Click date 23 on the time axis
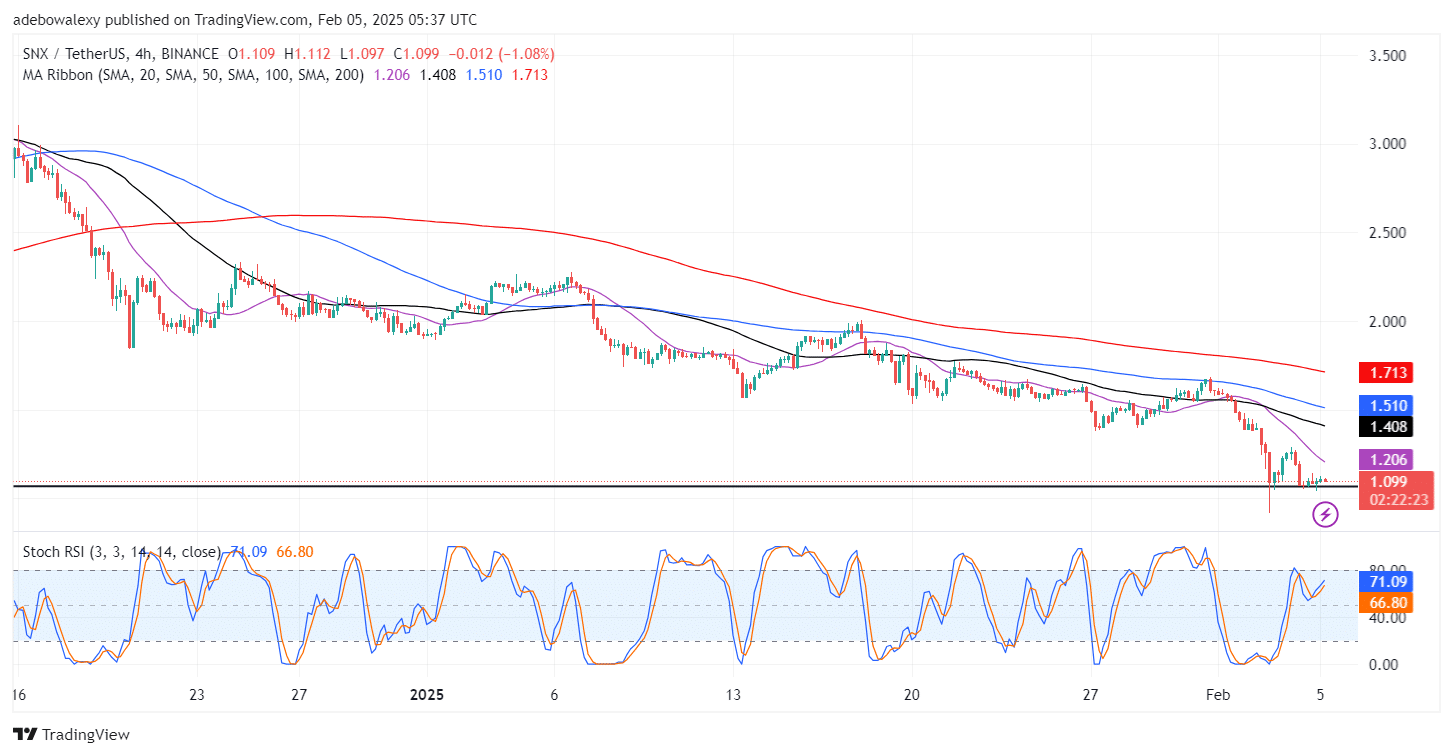 coord(196,694)
